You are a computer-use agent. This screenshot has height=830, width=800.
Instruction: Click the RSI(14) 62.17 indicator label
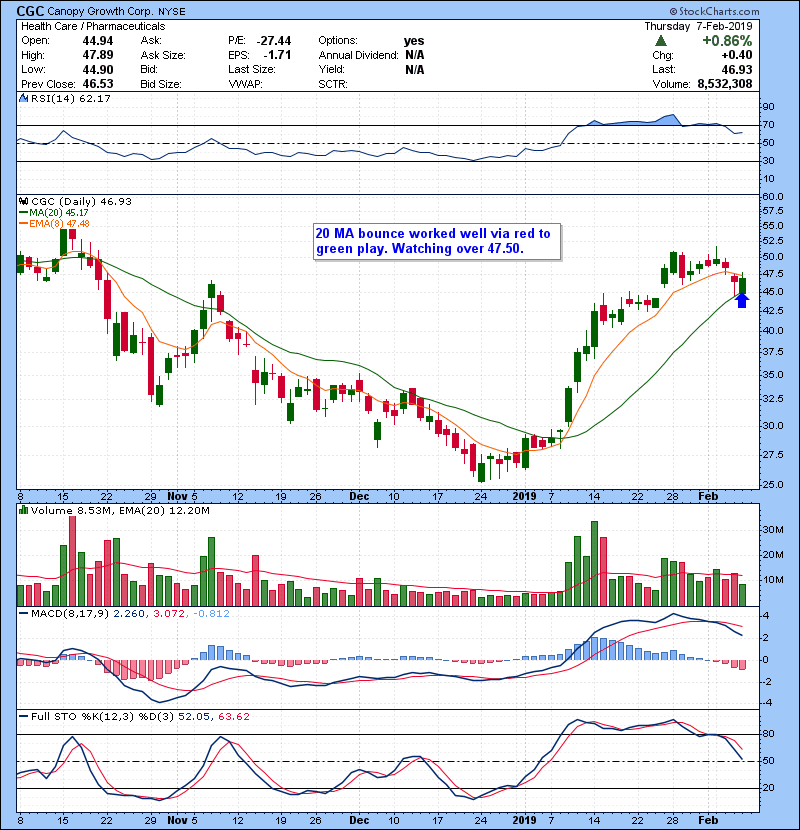click(x=71, y=98)
